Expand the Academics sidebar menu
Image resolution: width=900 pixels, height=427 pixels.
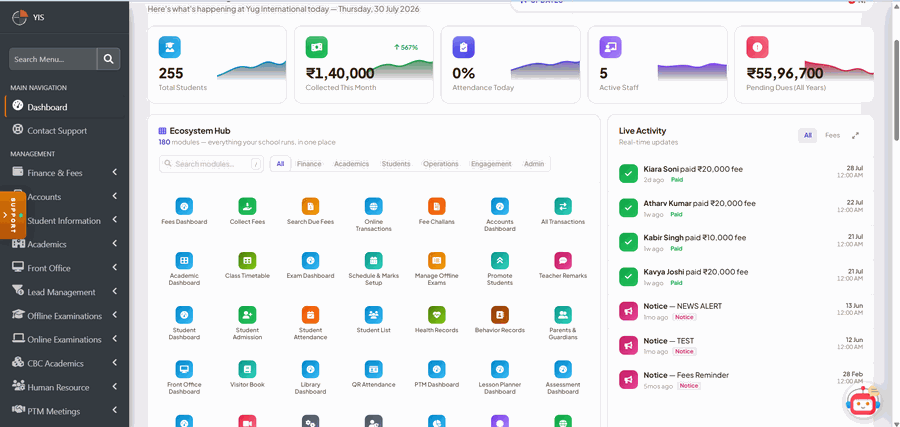[x=65, y=244]
